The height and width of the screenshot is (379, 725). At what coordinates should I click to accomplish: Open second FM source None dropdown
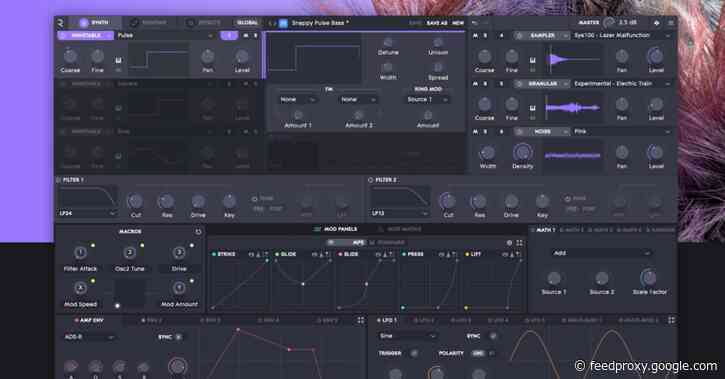pyautogui.click(x=358, y=99)
